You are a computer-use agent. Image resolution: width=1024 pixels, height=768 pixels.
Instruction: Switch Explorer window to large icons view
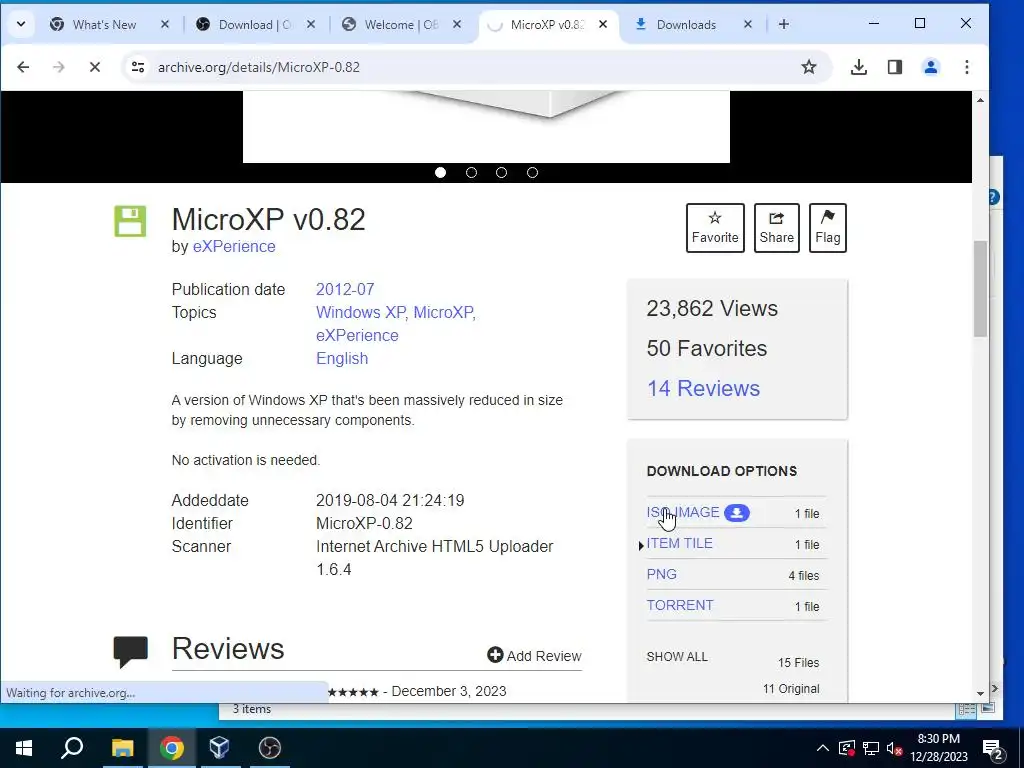click(988, 708)
